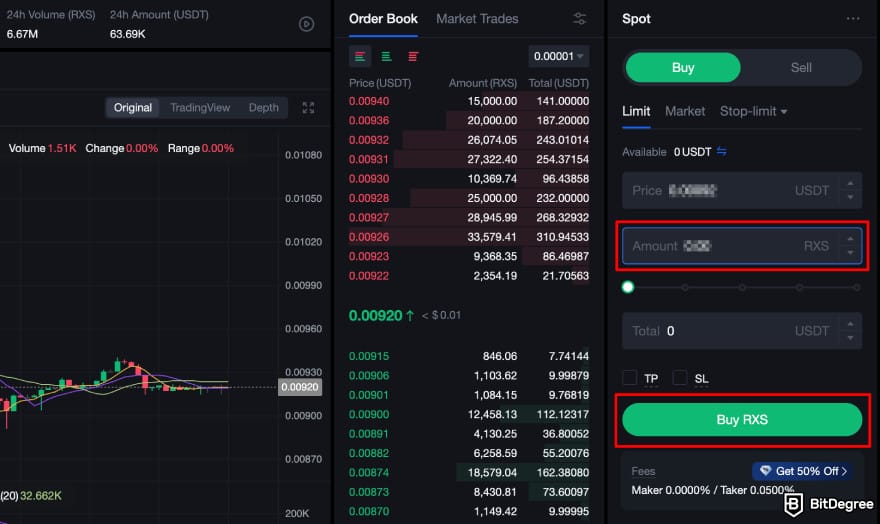The height and width of the screenshot is (524, 880).
Task: Click the 0.00920 last price in order book
Action: point(375,315)
